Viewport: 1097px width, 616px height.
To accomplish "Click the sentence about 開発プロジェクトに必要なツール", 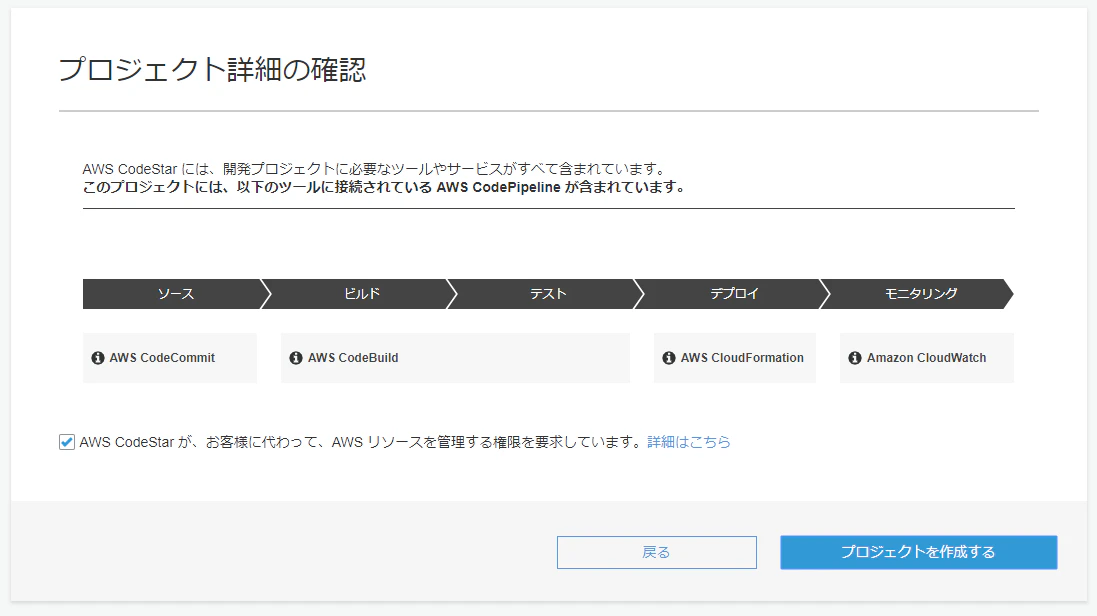I will coord(374,169).
